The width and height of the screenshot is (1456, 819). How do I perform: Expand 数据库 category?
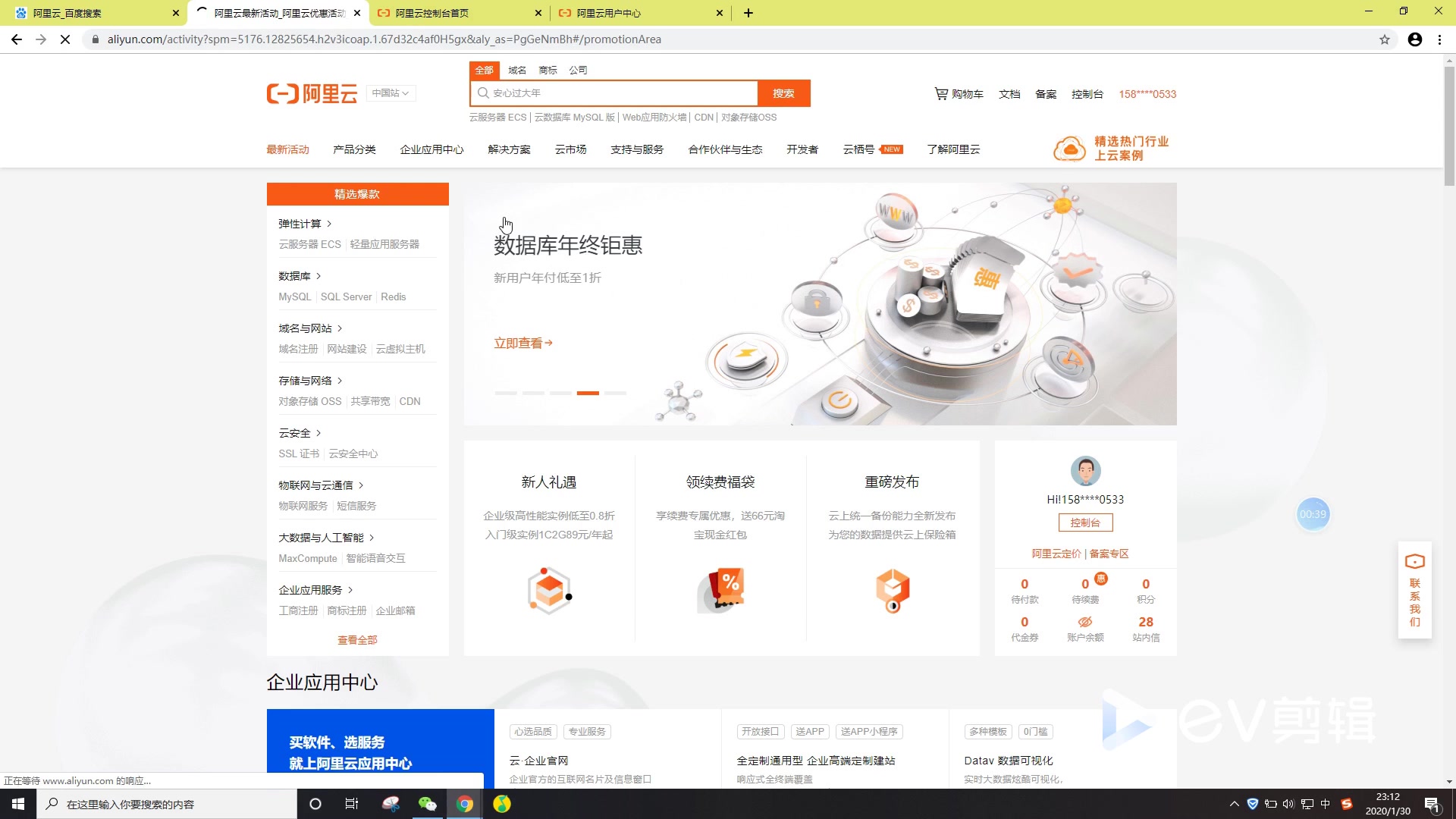tap(300, 276)
